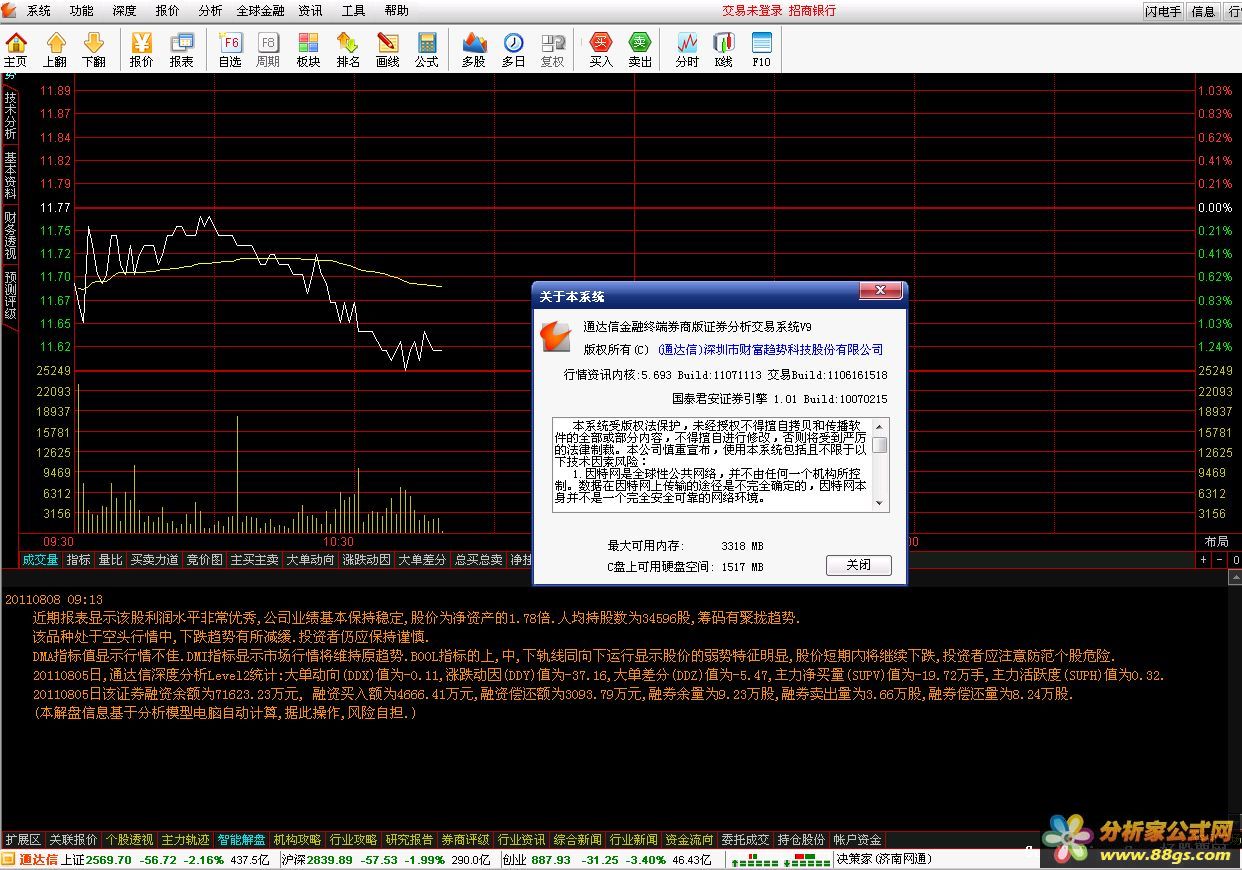This screenshot has height=870, width=1242.
Task: Open 功能 menu
Action: [82, 11]
